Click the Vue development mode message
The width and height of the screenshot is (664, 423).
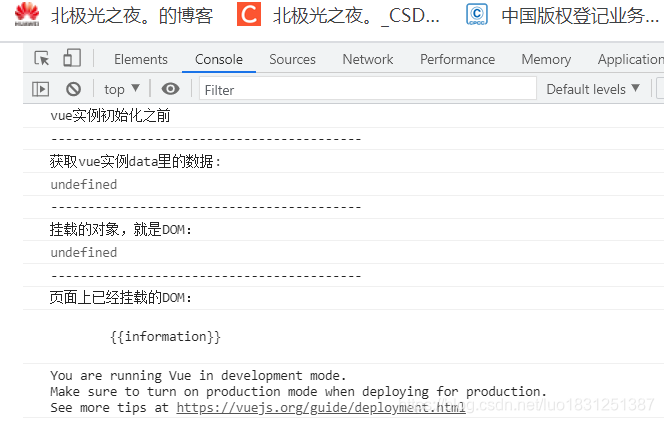(298, 391)
